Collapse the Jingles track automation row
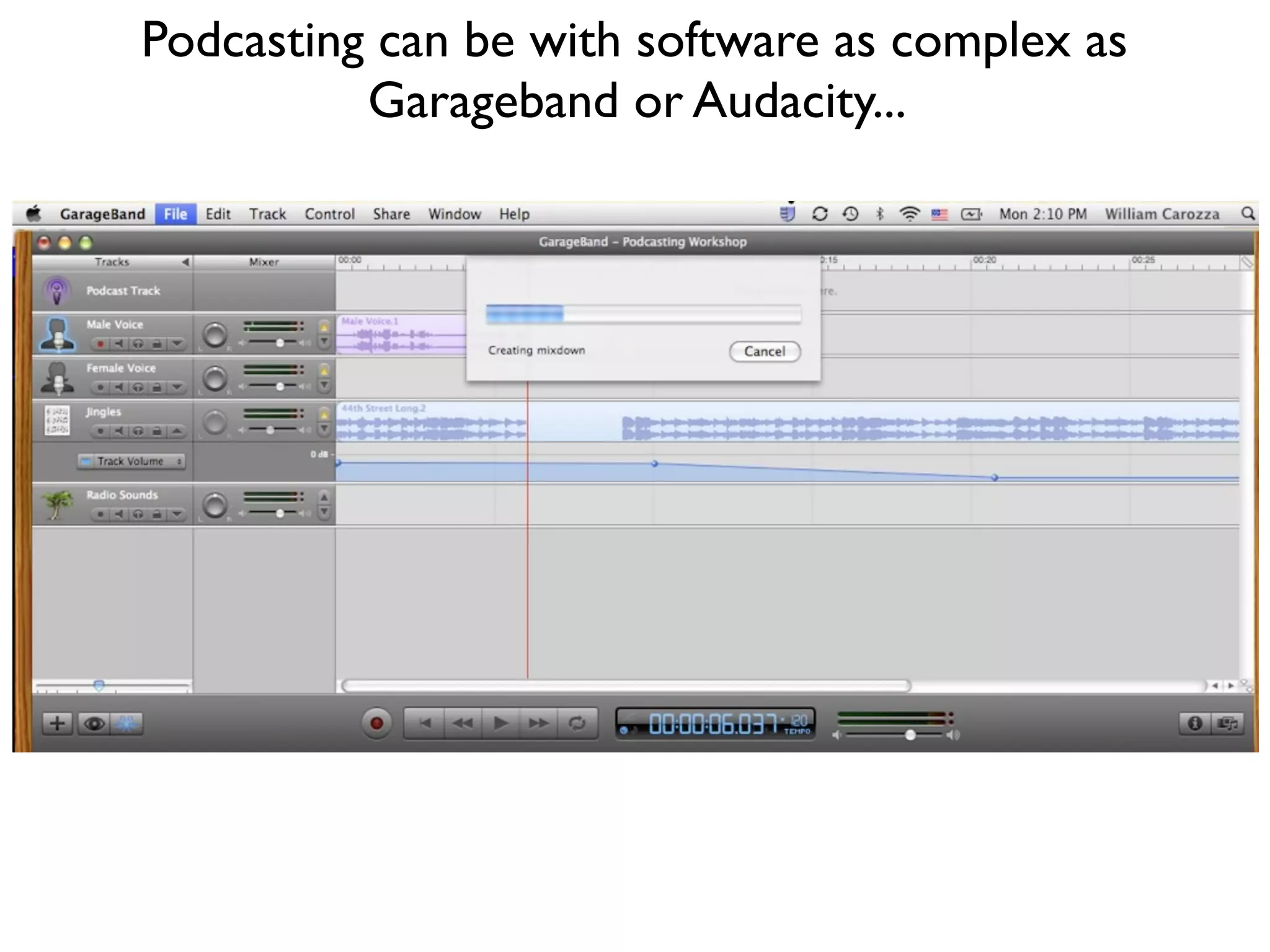Viewport: 1270px width, 952px height. pos(177,431)
